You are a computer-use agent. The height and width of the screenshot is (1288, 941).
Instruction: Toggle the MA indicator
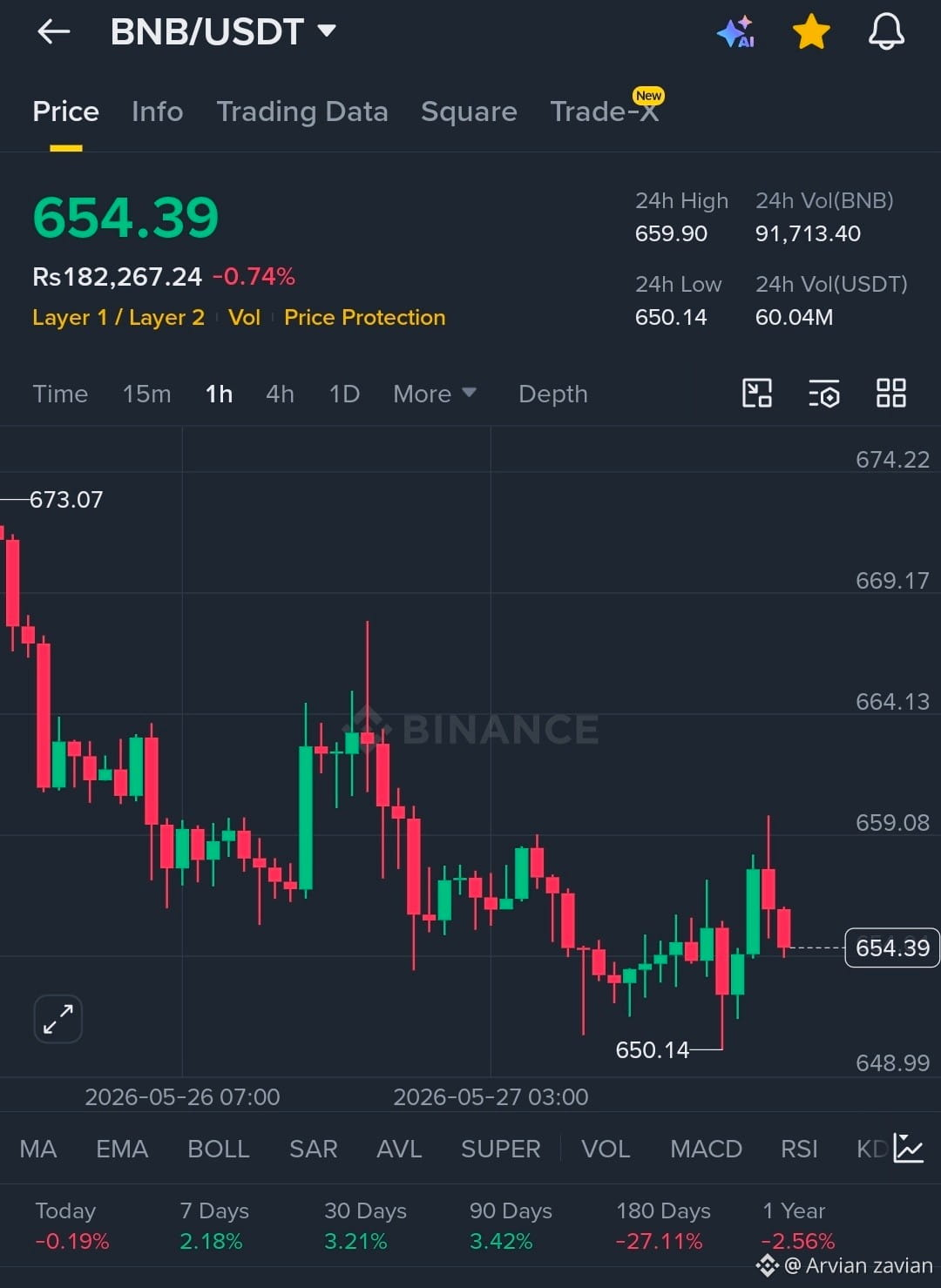point(38,1149)
